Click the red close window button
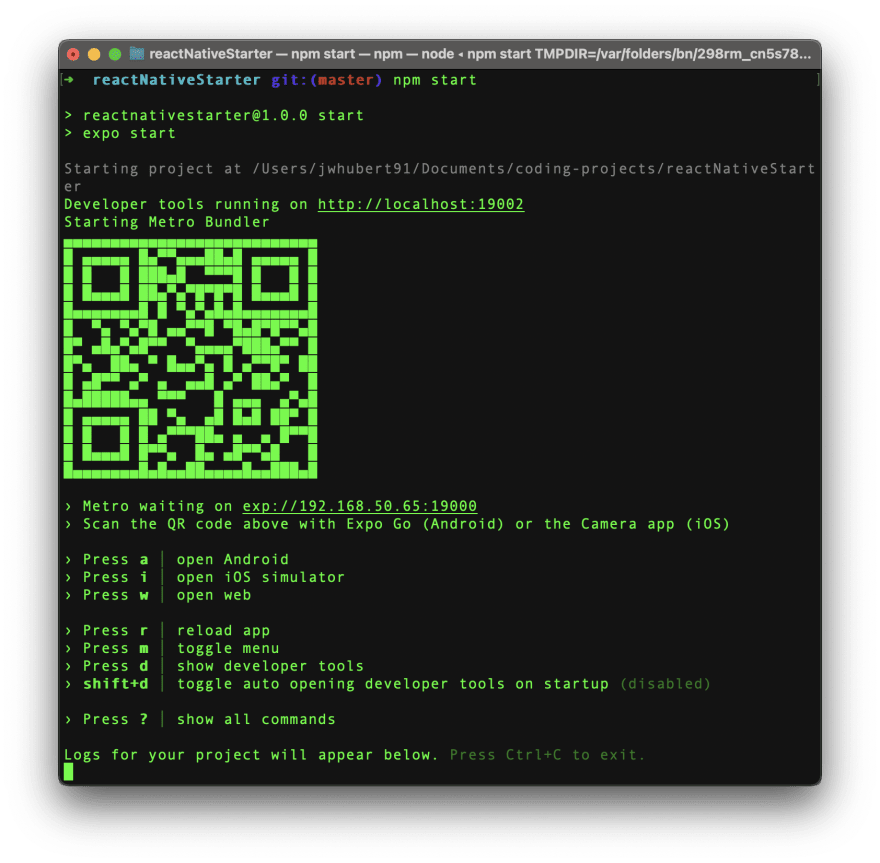 pos(73,54)
